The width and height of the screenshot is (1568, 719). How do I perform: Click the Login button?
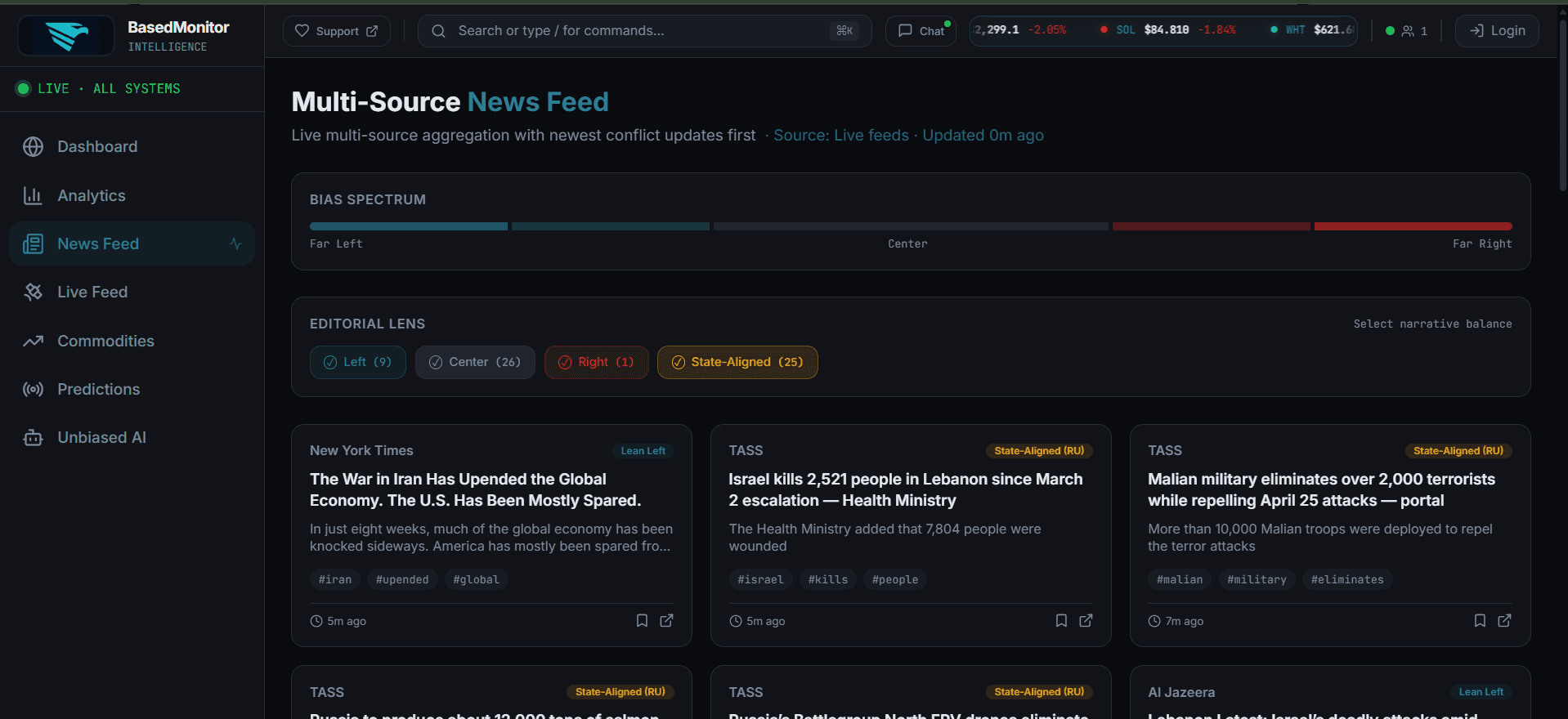pos(1497,31)
